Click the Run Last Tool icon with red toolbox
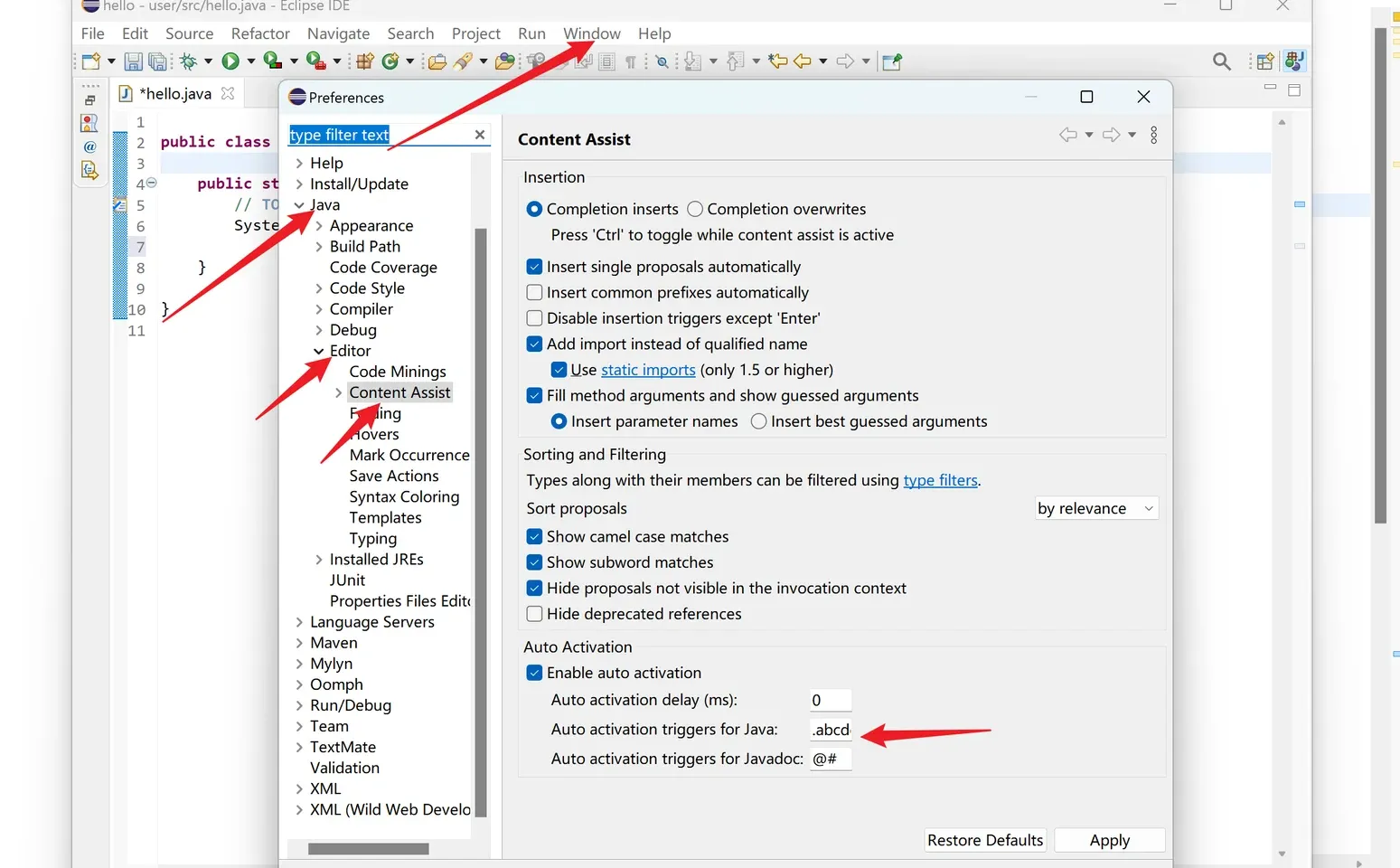The width and height of the screenshot is (1400, 868). (315, 61)
